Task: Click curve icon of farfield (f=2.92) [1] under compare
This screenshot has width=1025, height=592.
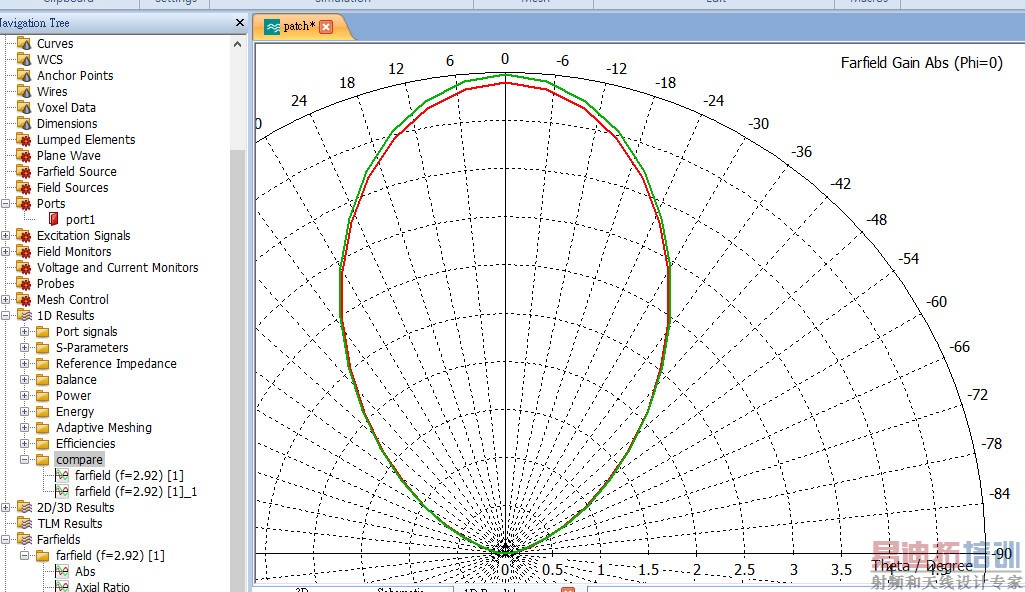Action: pos(62,476)
